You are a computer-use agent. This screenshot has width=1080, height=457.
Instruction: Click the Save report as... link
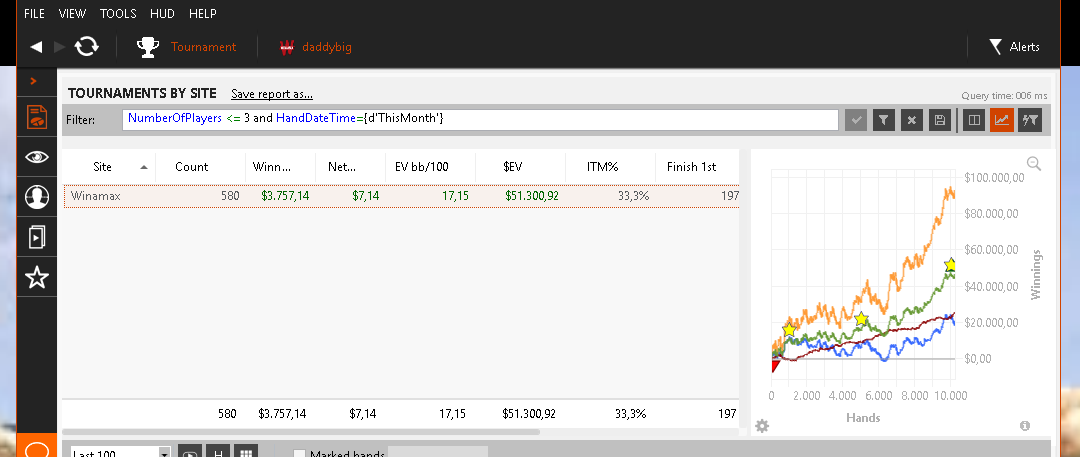point(271,94)
